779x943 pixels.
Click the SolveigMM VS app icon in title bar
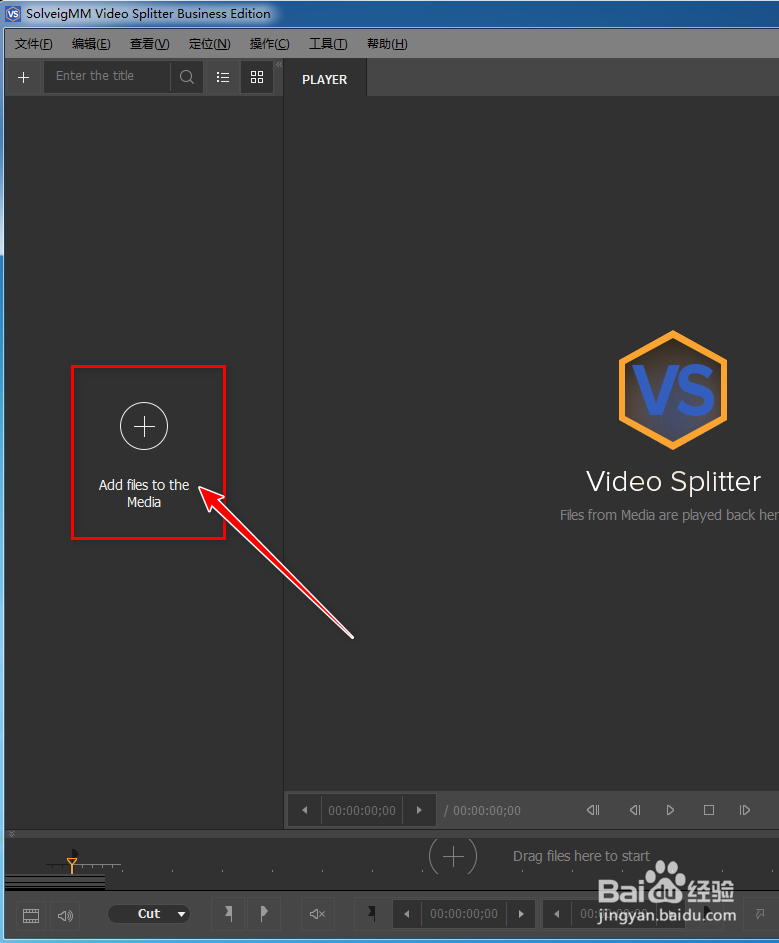(13, 13)
